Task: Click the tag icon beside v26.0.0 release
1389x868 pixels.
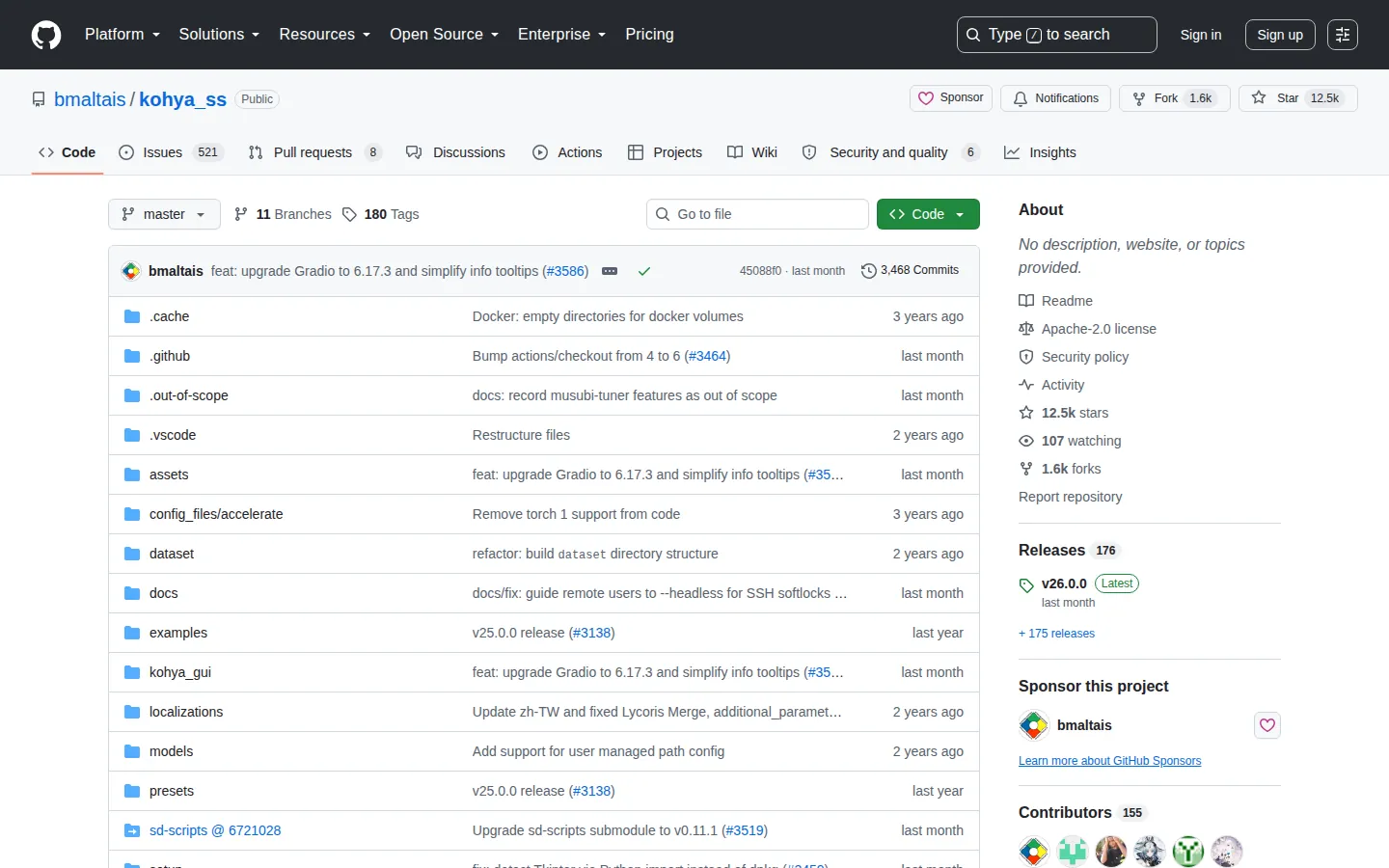Action: [x=1026, y=584]
